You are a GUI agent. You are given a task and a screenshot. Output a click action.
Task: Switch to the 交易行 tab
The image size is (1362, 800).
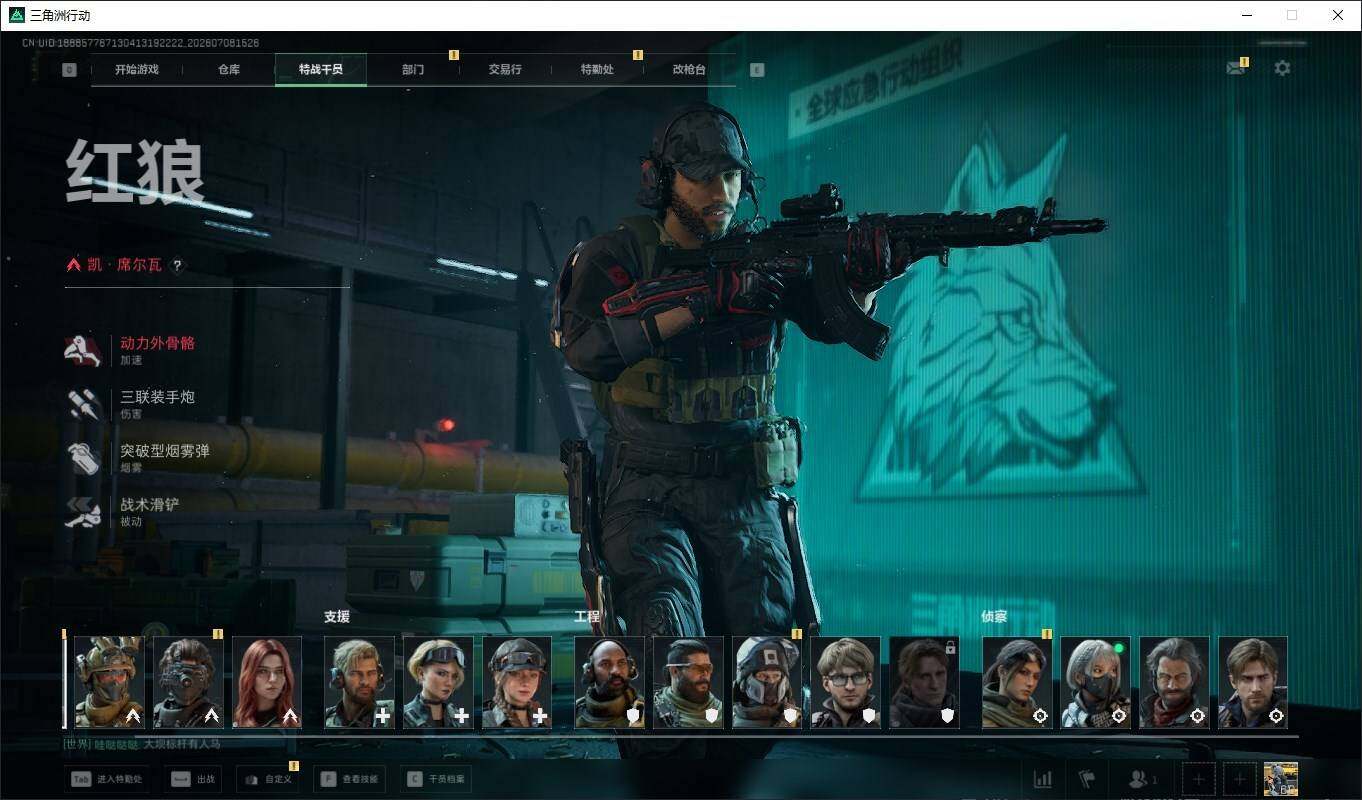tap(505, 70)
